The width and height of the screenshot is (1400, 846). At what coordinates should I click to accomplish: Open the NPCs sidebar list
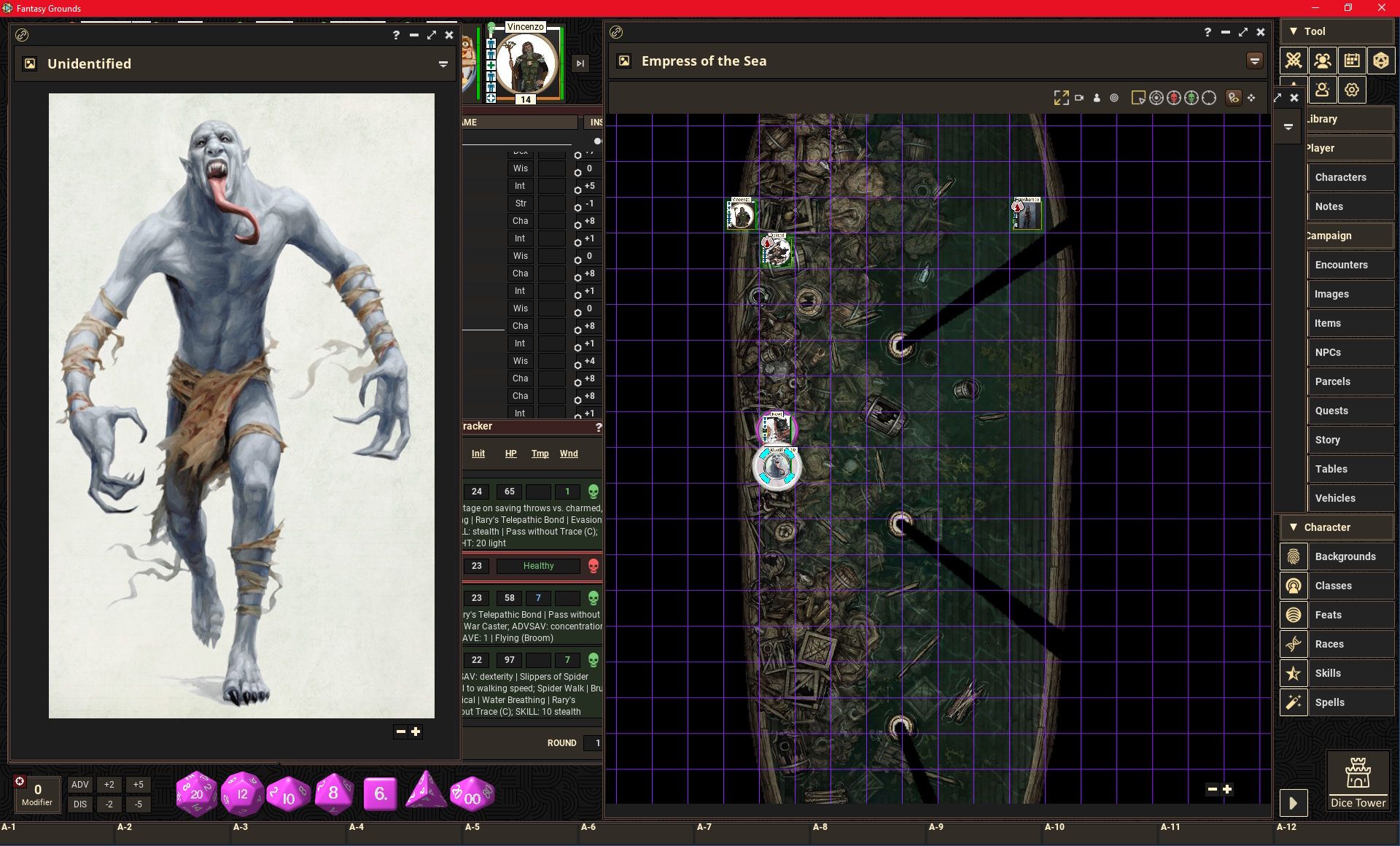[x=1328, y=352]
